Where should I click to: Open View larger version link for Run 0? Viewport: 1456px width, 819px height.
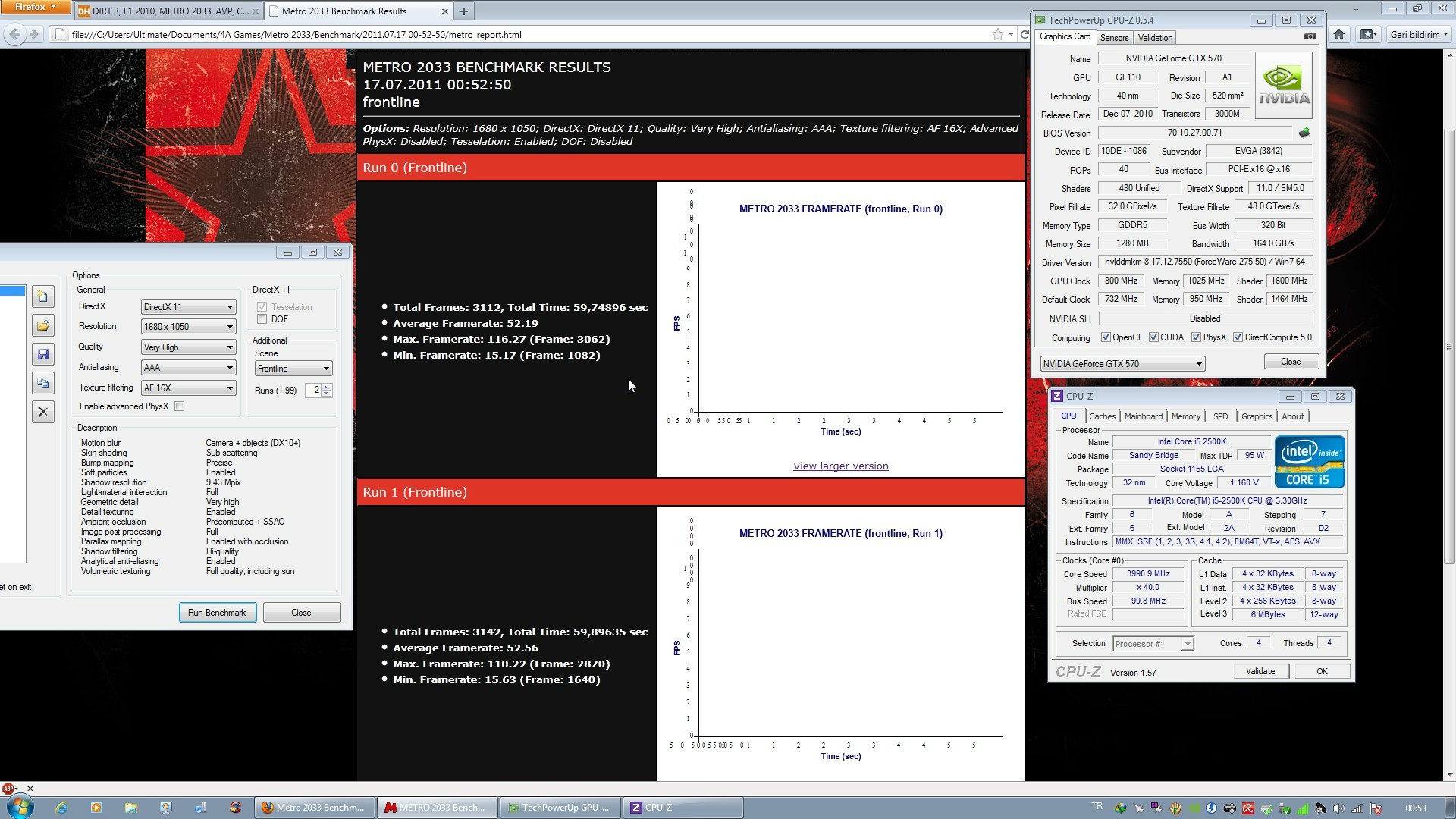(840, 466)
